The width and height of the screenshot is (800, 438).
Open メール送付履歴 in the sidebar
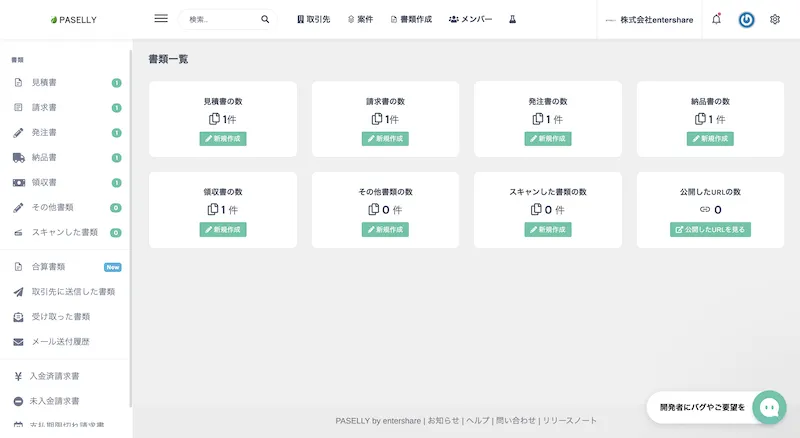point(61,342)
